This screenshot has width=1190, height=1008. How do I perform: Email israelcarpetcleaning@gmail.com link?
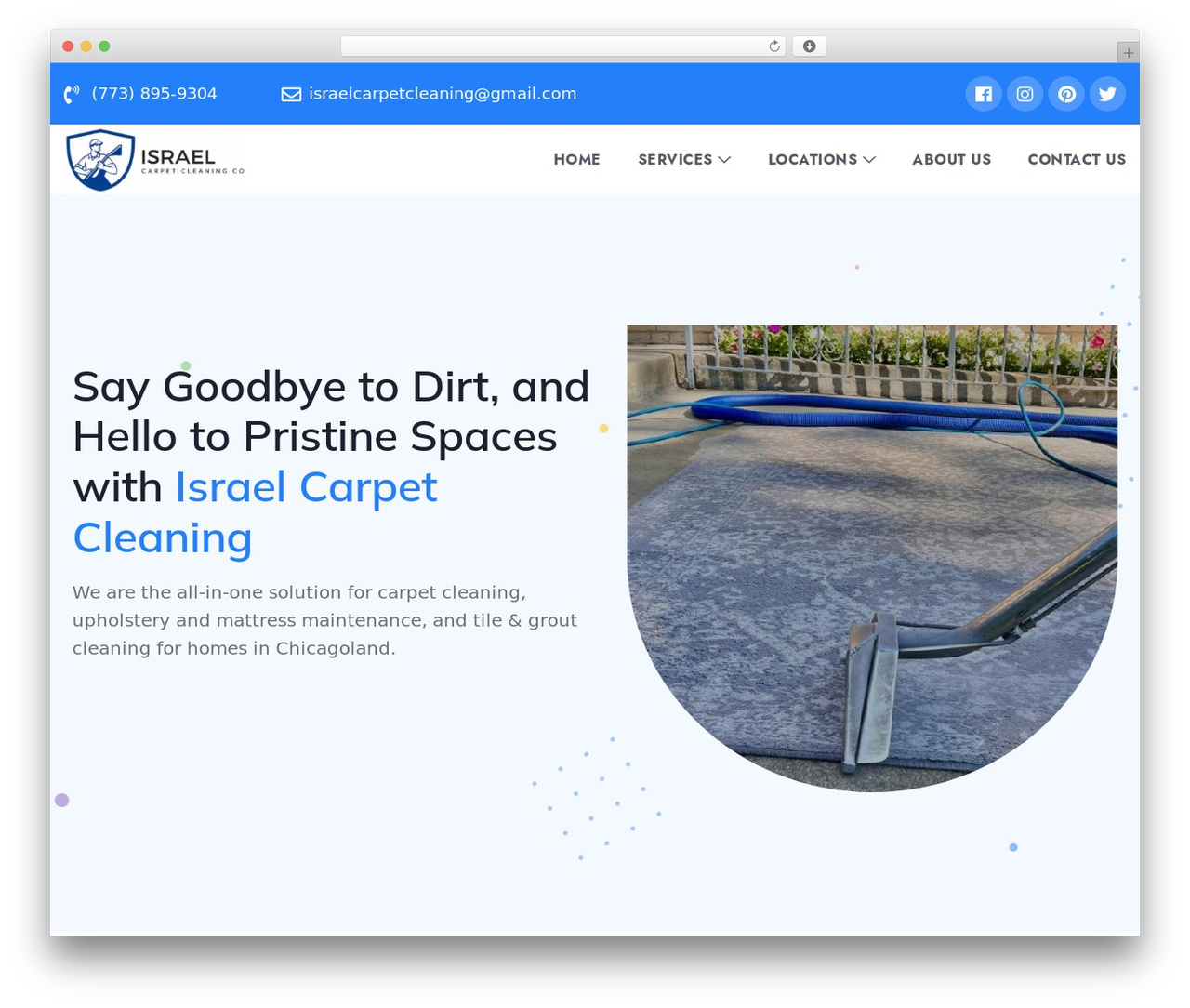[443, 94]
